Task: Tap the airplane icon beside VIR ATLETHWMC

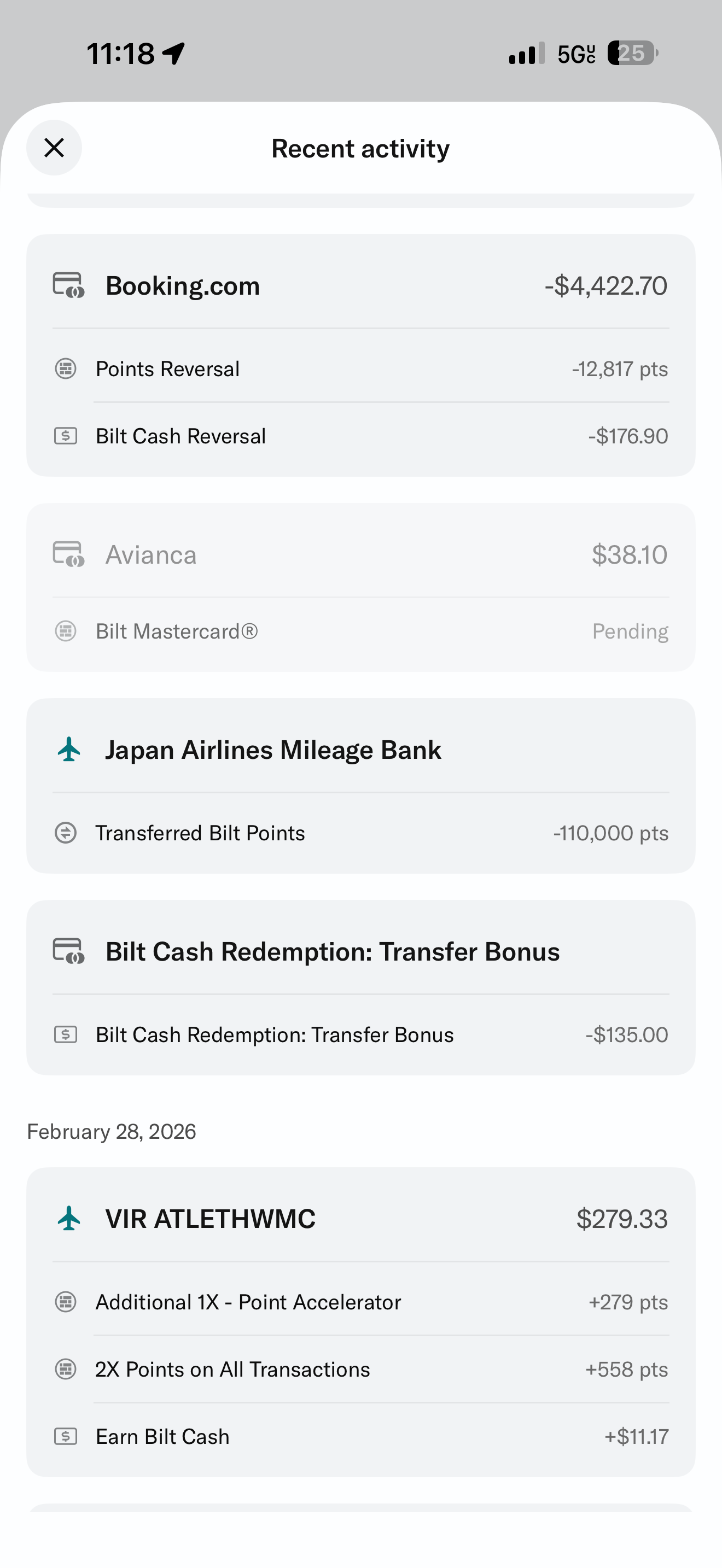Action: pyautogui.click(x=69, y=1218)
